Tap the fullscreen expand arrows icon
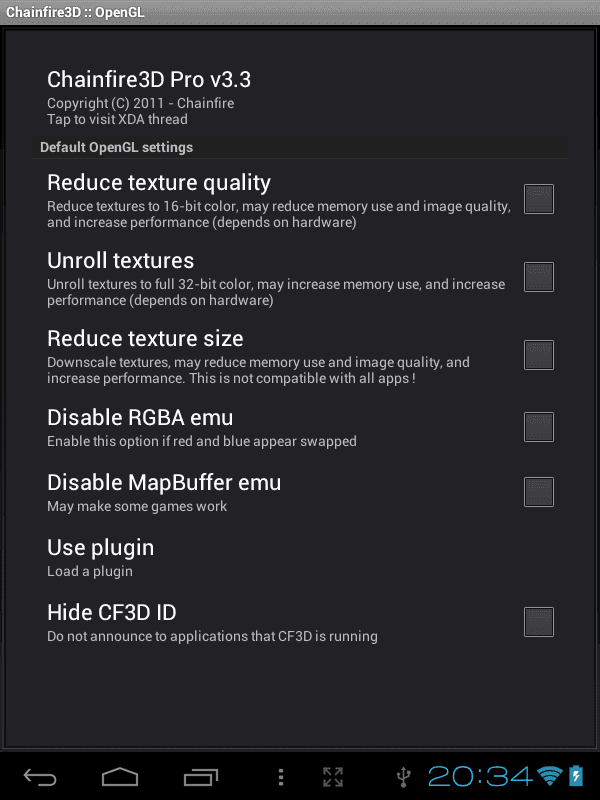The height and width of the screenshot is (800, 600). (333, 777)
